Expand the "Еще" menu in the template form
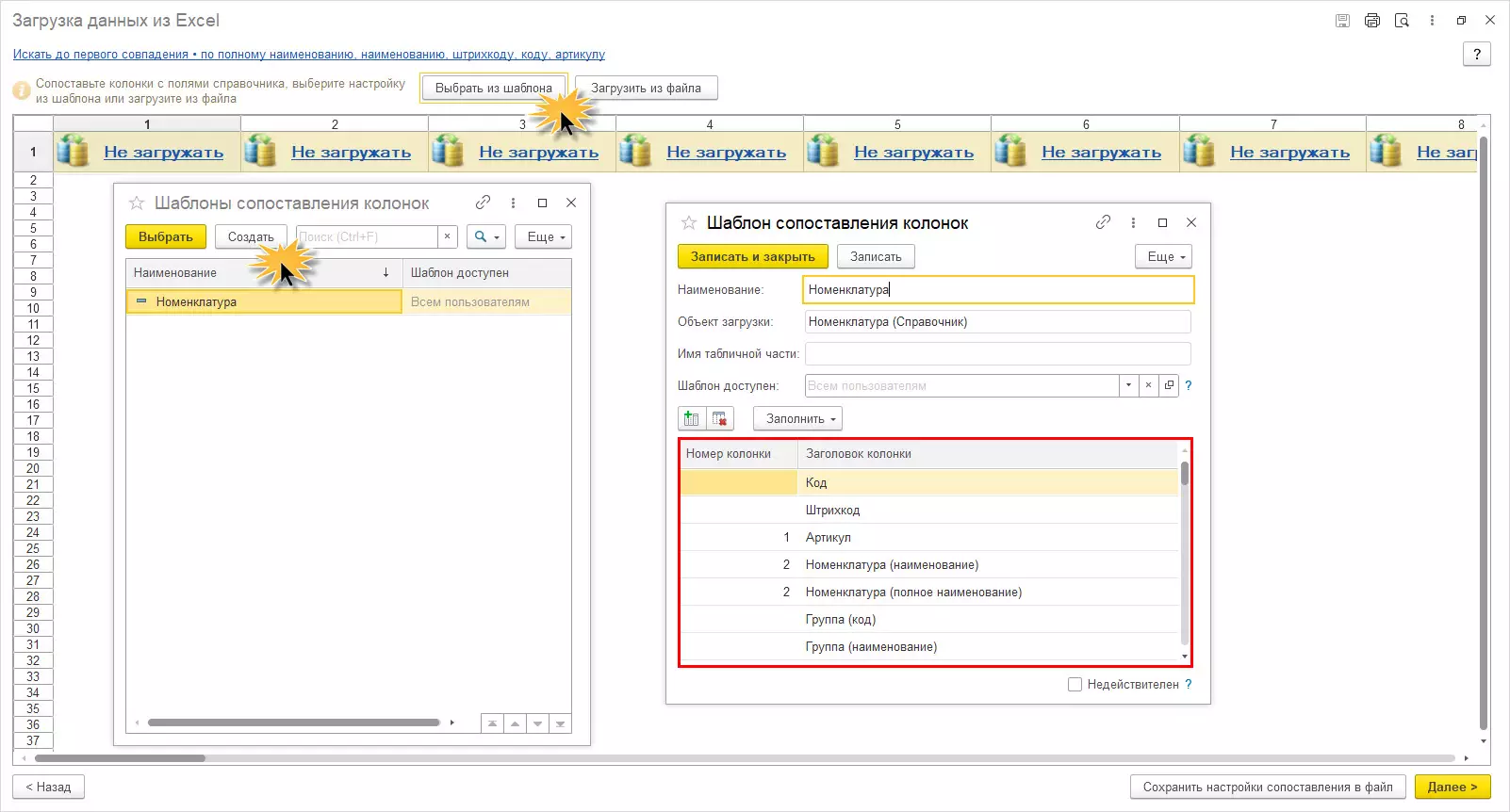Viewport: 1510px width, 812px height. point(1163,256)
